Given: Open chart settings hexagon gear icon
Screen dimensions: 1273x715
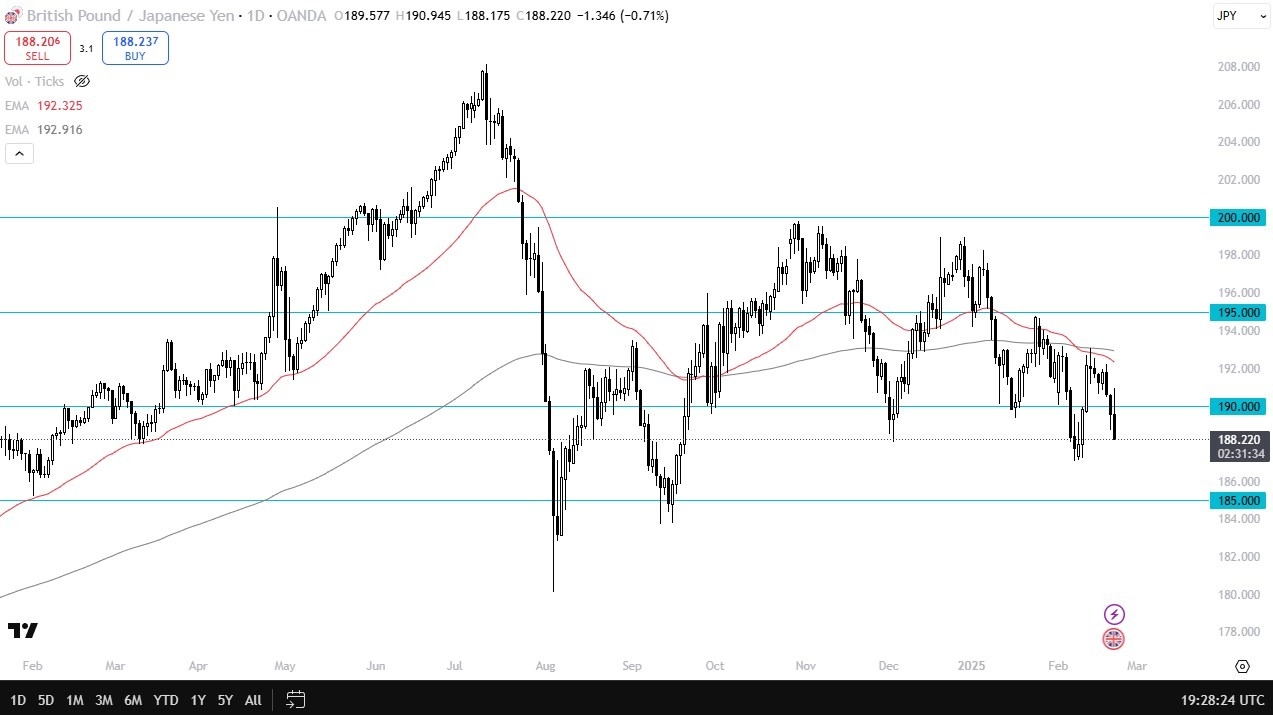Looking at the screenshot, I should tap(1242, 666).
